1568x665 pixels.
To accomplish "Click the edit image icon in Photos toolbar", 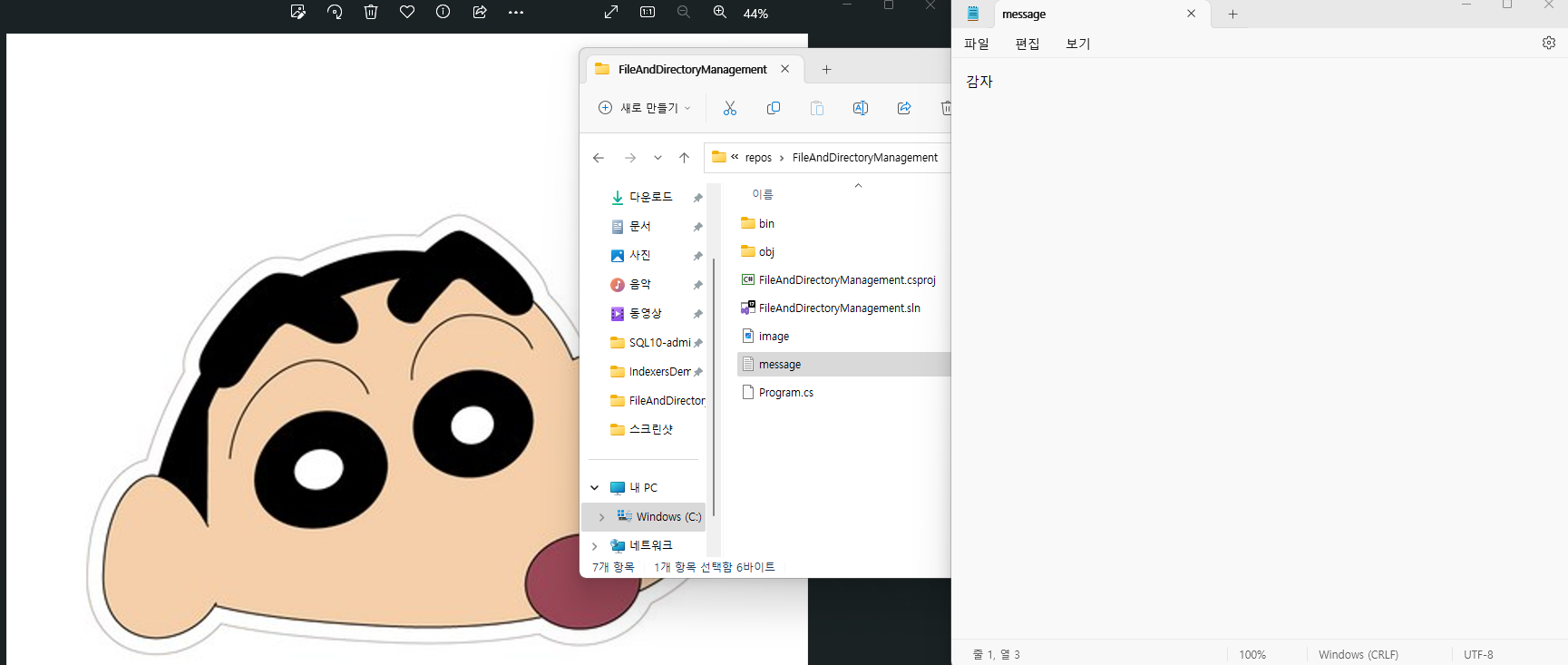I will click(x=297, y=12).
